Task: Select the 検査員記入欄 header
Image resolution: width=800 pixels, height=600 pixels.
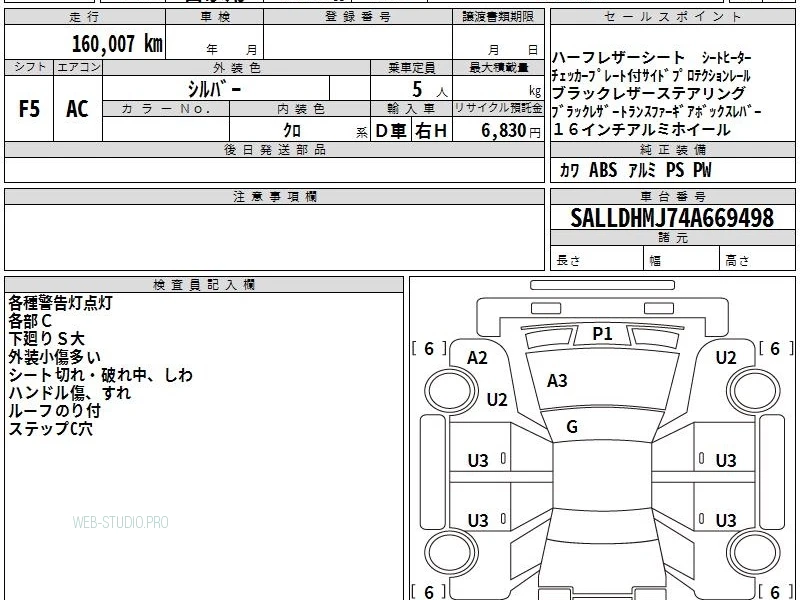Action: pyautogui.click(x=204, y=285)
